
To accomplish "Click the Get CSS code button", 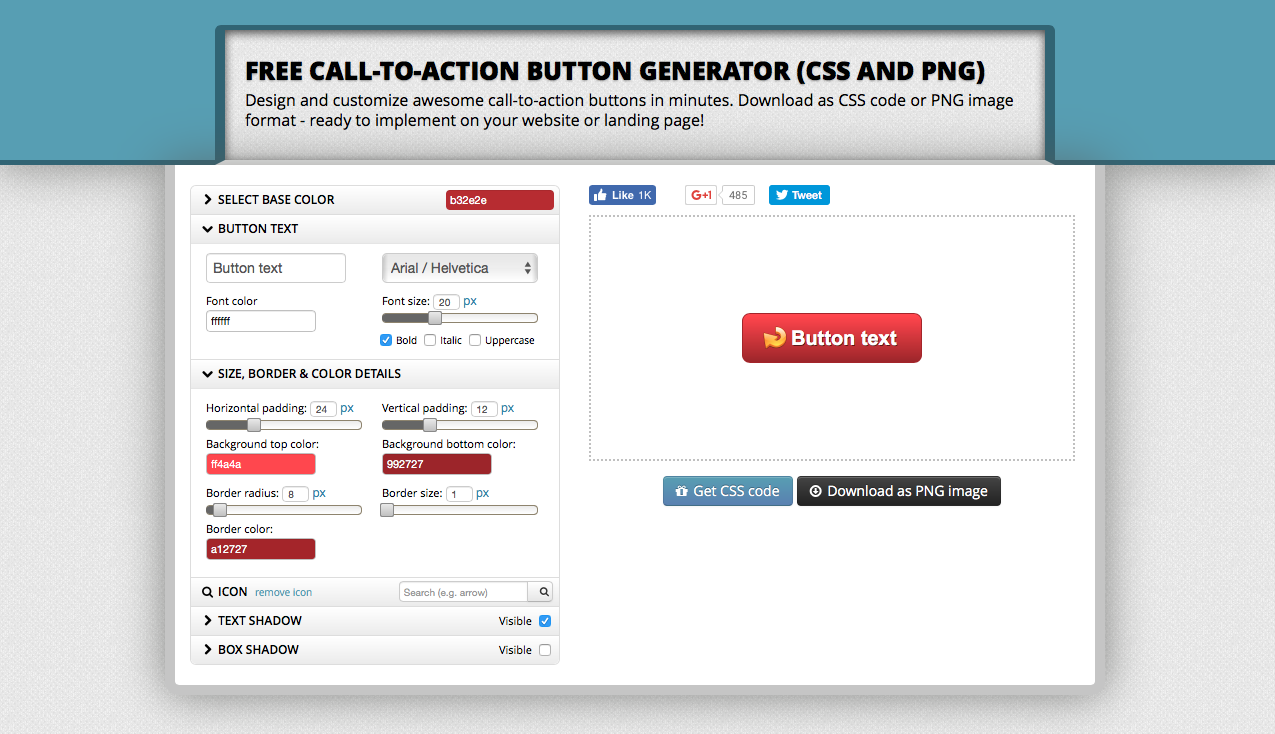I will pos(727,491).
